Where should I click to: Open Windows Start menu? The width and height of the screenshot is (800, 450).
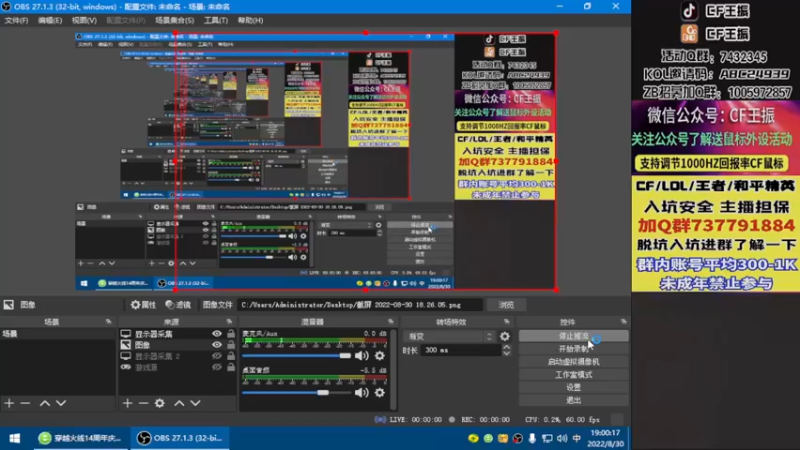click(15, 438)
